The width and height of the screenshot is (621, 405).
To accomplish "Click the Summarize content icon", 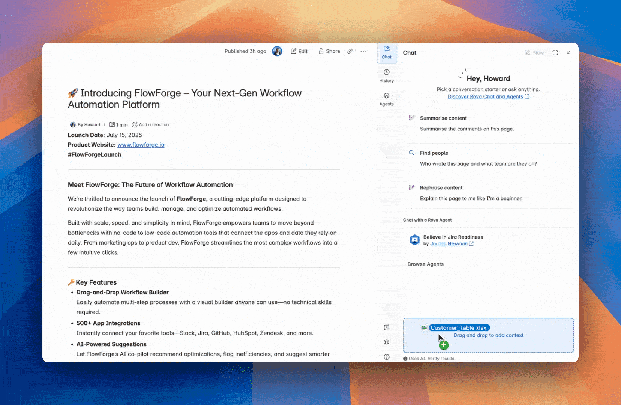I will (412, 118).
